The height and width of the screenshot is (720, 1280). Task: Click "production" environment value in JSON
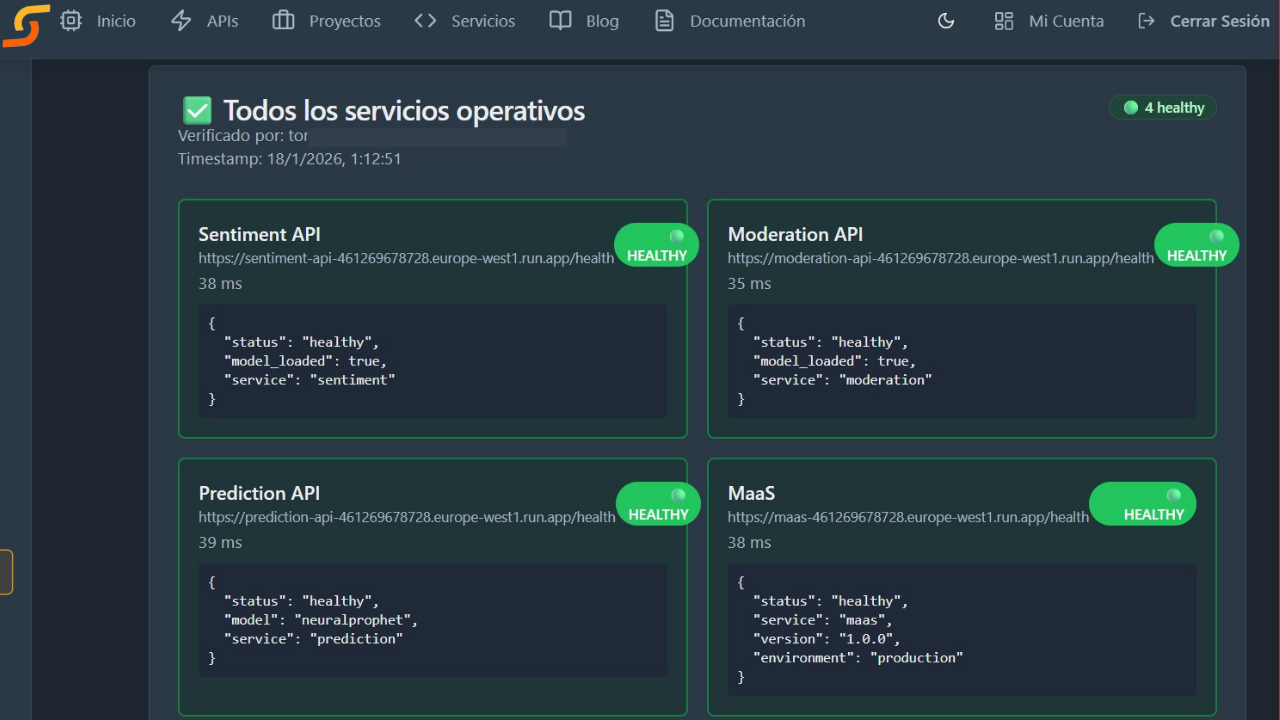[917, 658]
